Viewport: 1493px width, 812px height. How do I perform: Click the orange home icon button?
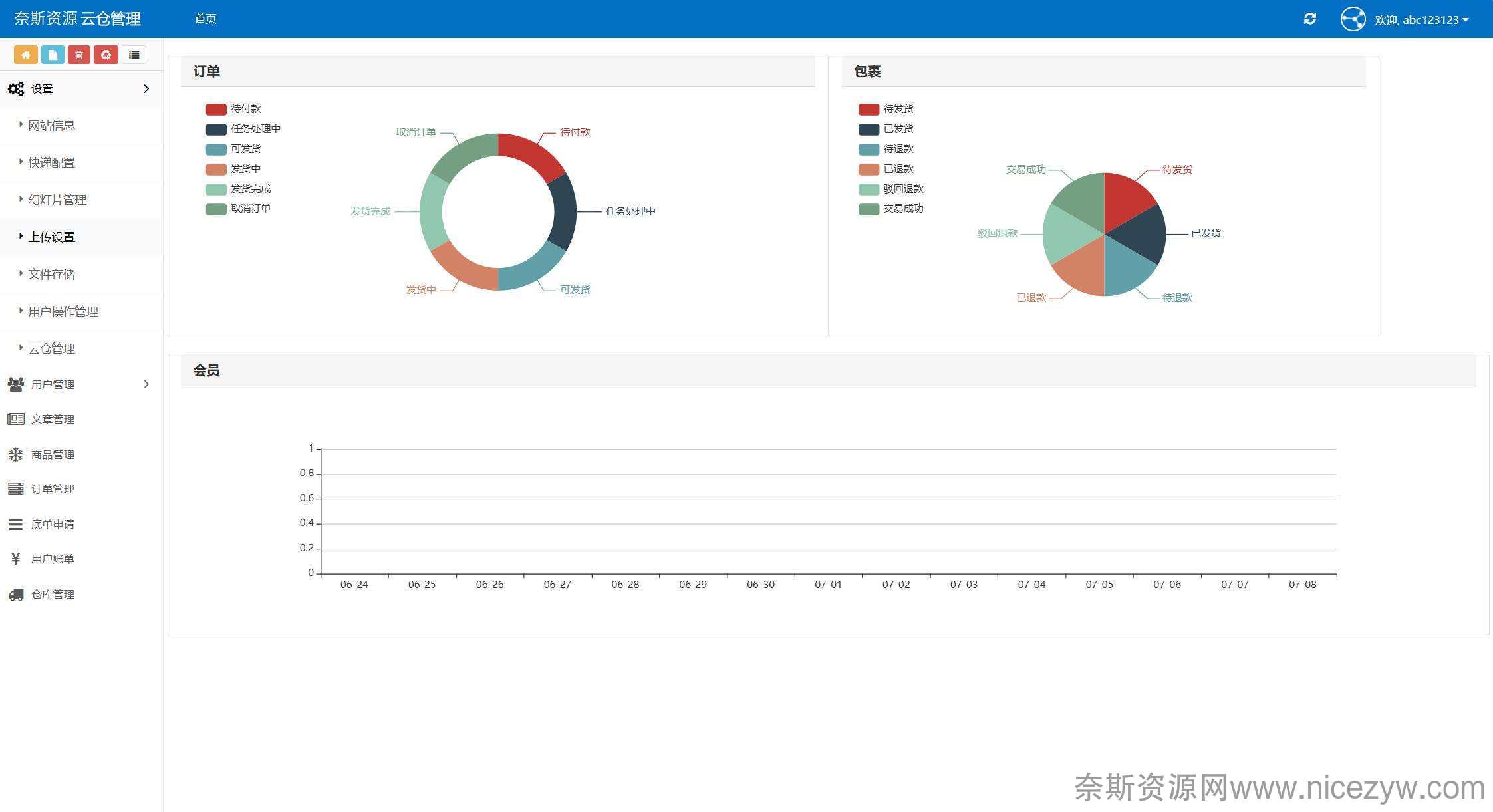(x=26, y=55)
